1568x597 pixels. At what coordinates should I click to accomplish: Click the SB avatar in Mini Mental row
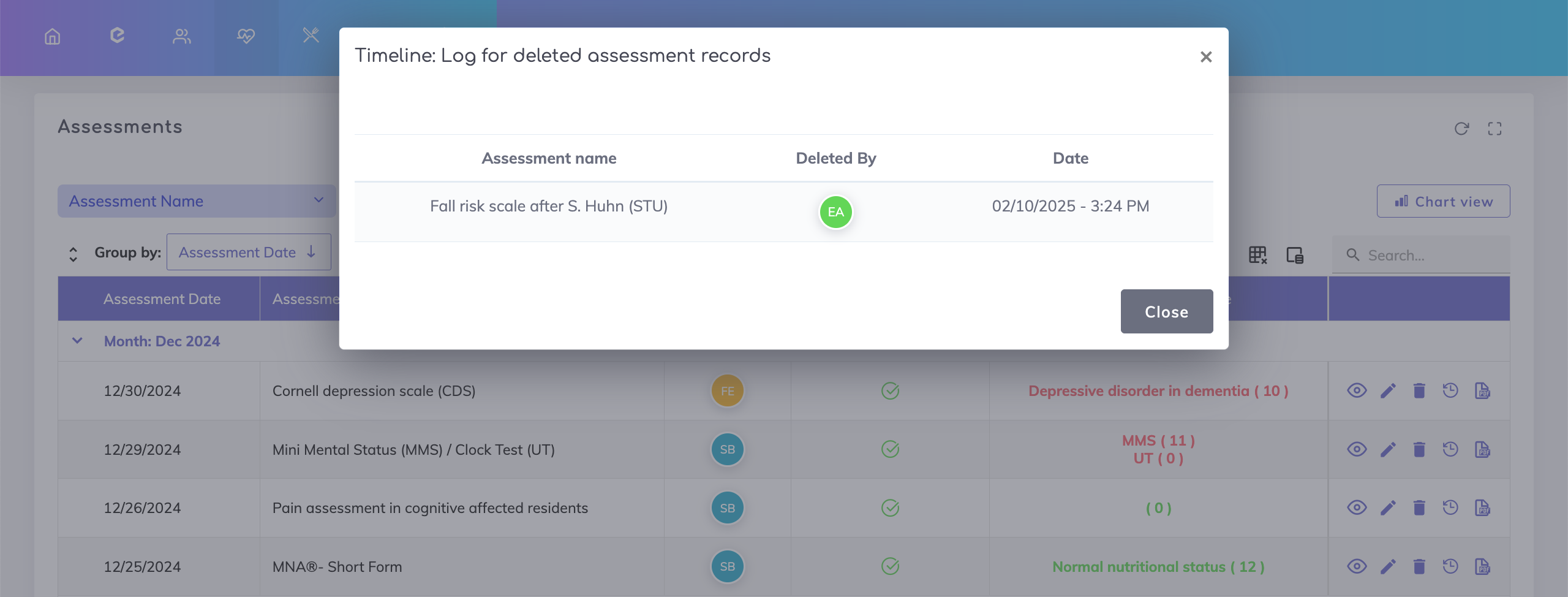coord(728,449)
